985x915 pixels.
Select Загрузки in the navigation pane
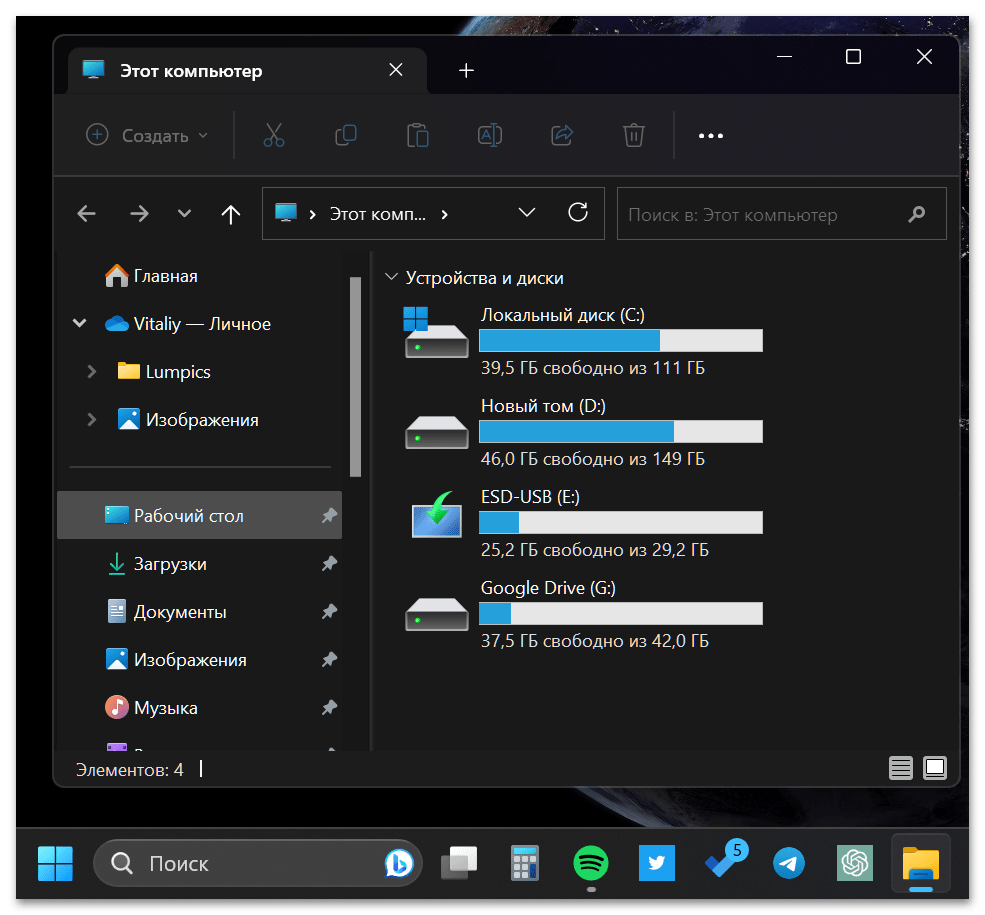click(x=170, y=564)
